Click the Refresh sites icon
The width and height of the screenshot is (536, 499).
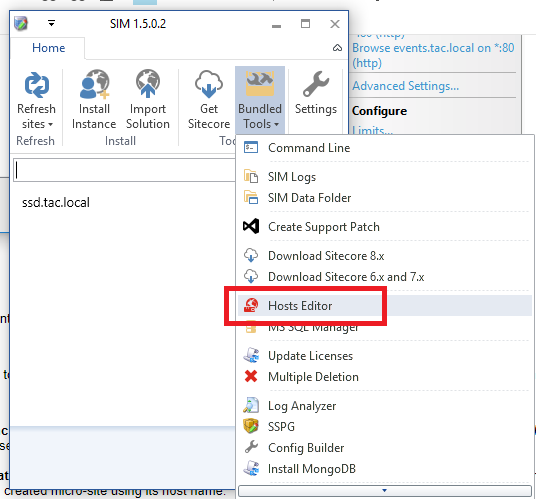pos(37,85)
